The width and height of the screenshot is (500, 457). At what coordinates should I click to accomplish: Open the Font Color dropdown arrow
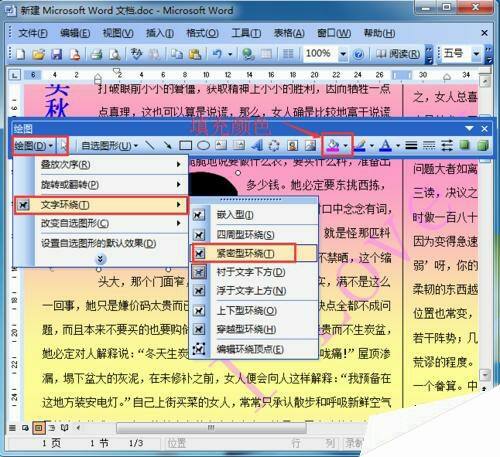click(398, 145)
